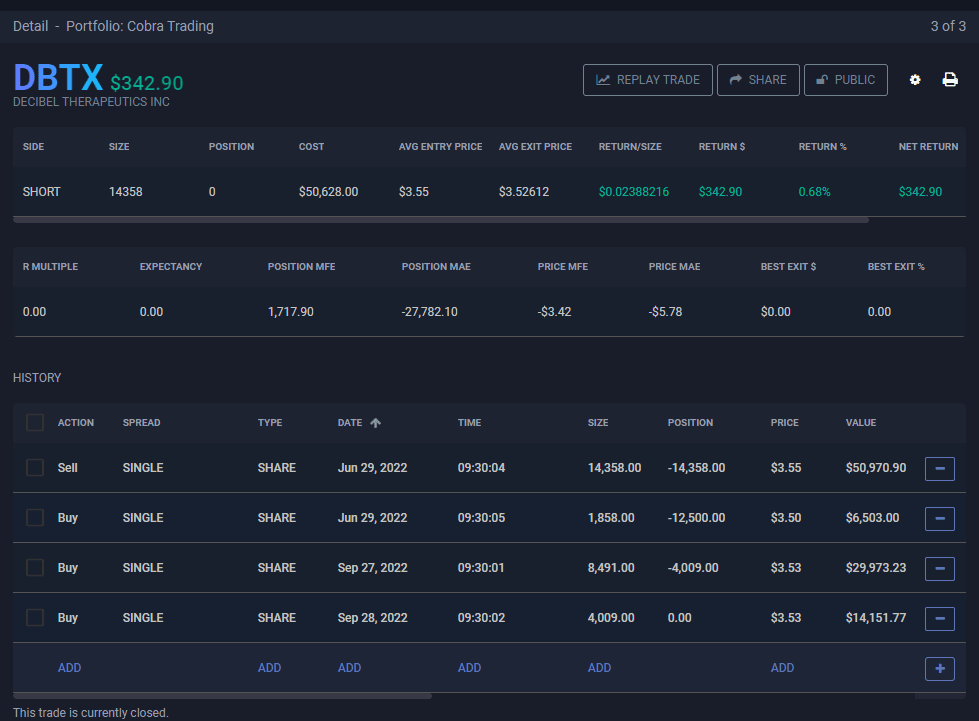Share this DBTX trade
This screenshot has width=979, height=721.
coord(757,80)
